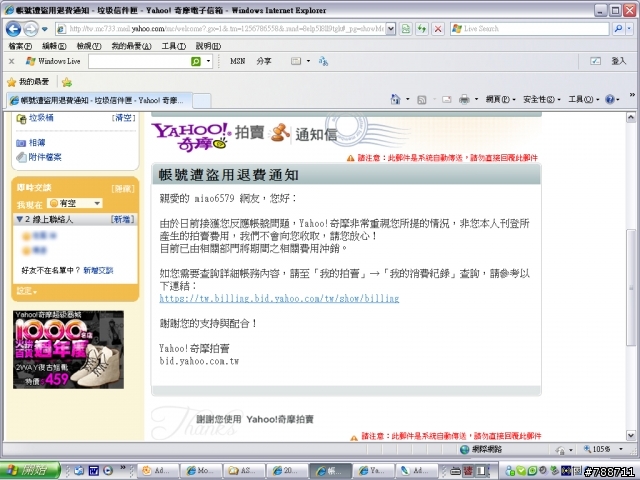Open the recent pages dropdown arrow

point(45,29)
